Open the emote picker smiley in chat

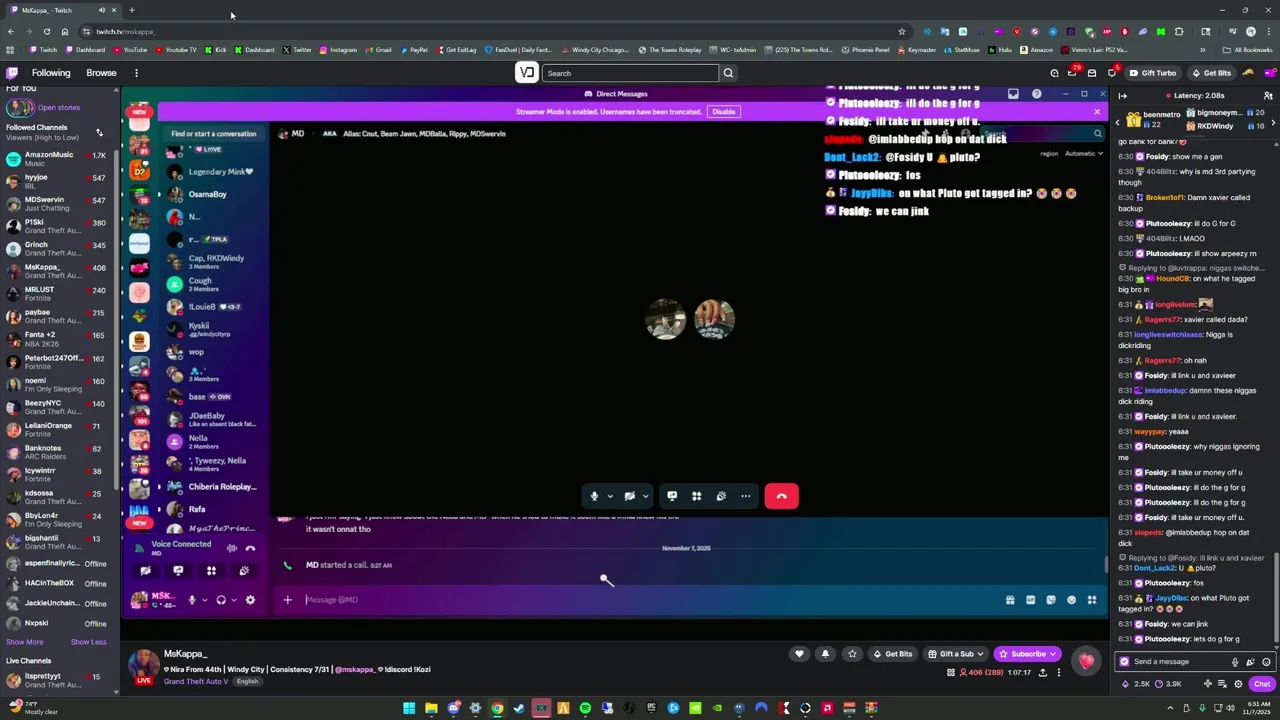(1266, 662)
